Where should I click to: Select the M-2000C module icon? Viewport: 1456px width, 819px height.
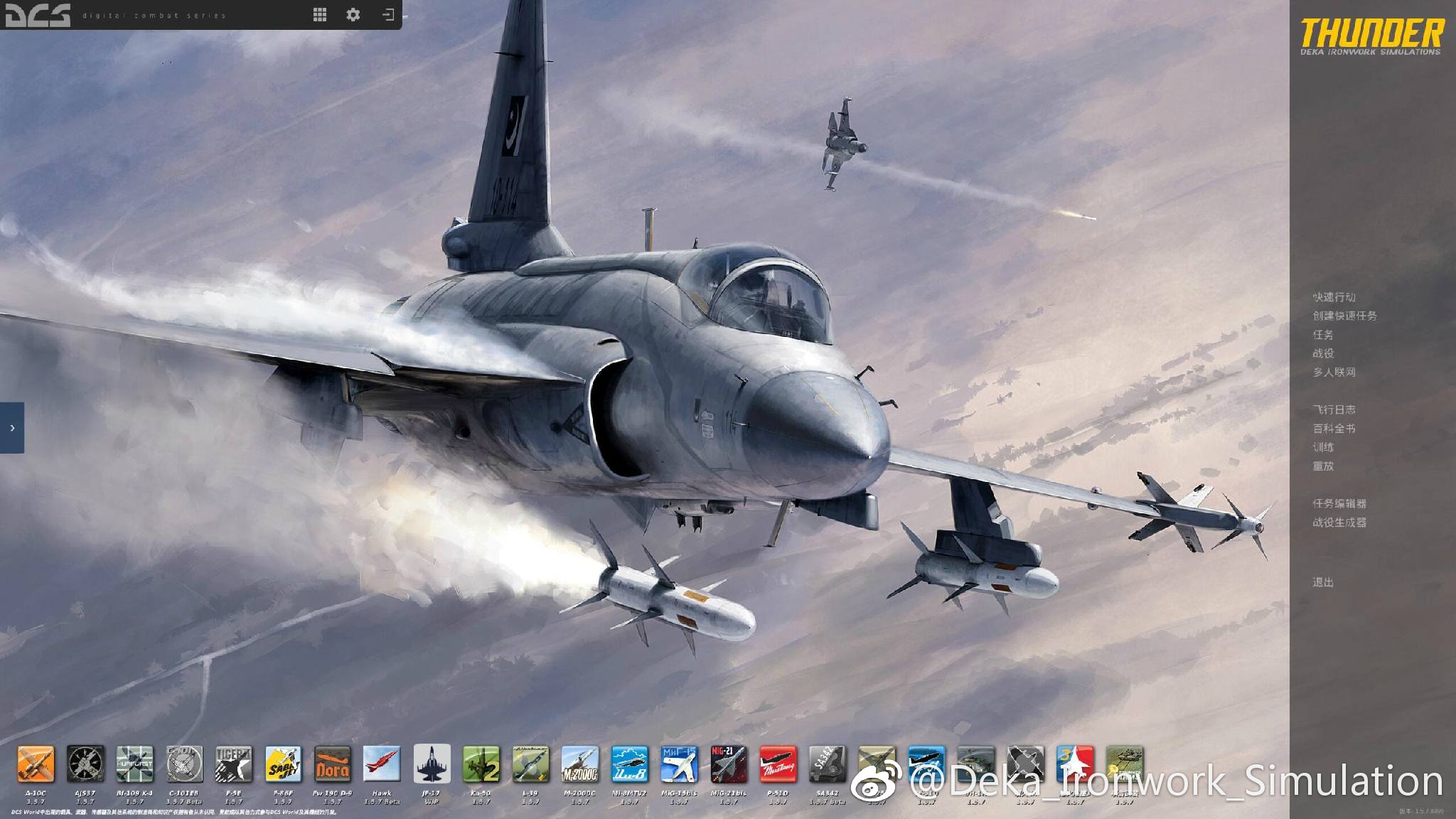[579, 764]
